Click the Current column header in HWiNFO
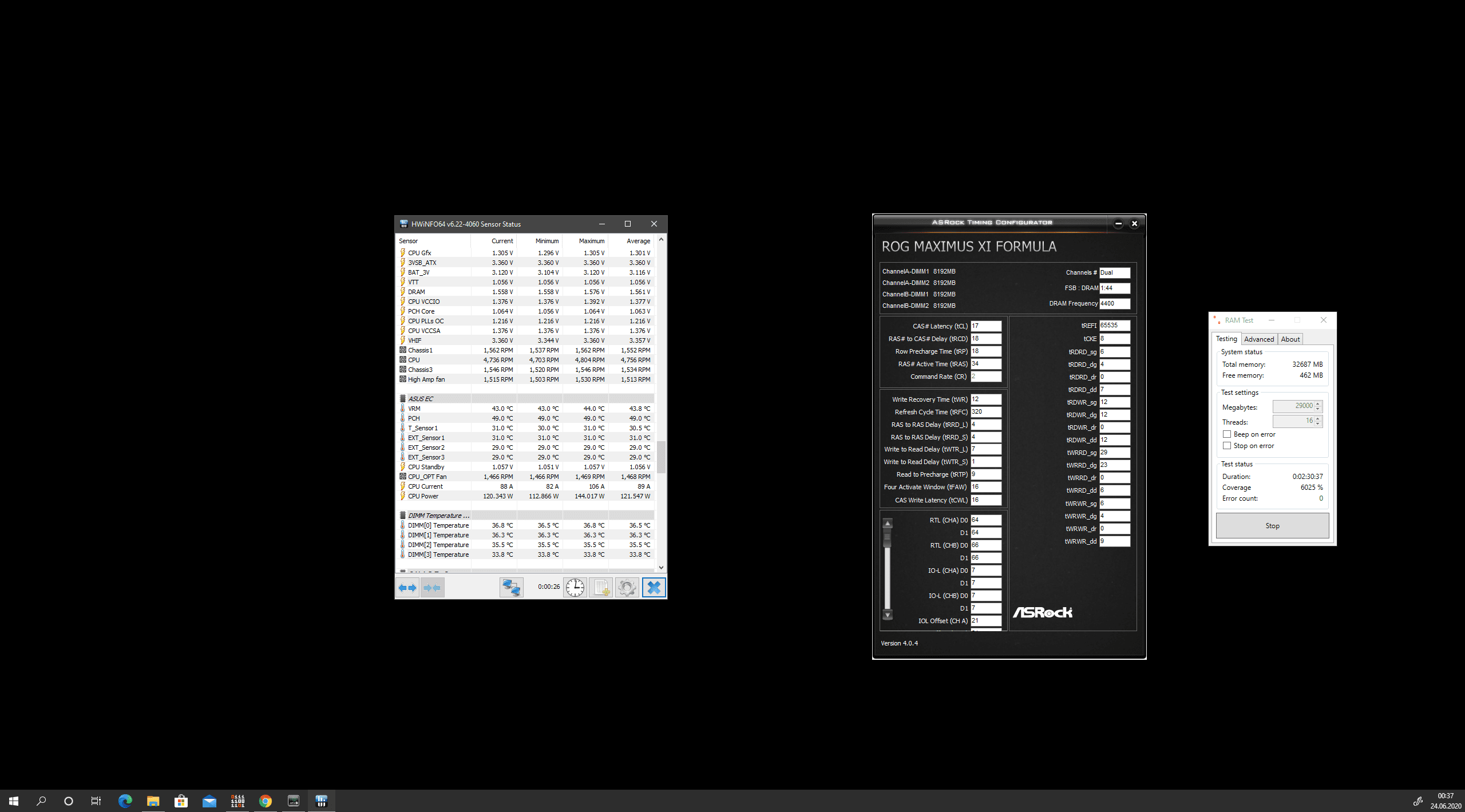The image size is (1465, 812). point(493,241)
